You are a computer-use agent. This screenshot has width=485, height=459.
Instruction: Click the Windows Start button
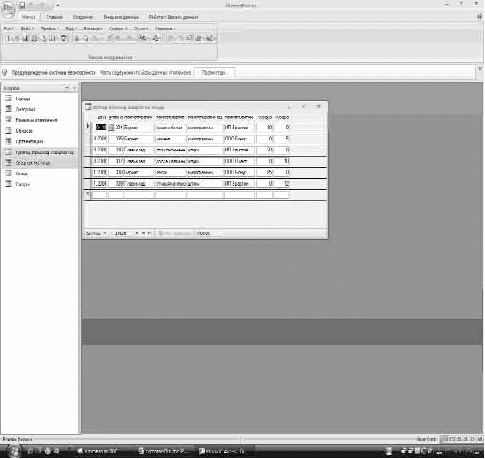click(13, 451)
